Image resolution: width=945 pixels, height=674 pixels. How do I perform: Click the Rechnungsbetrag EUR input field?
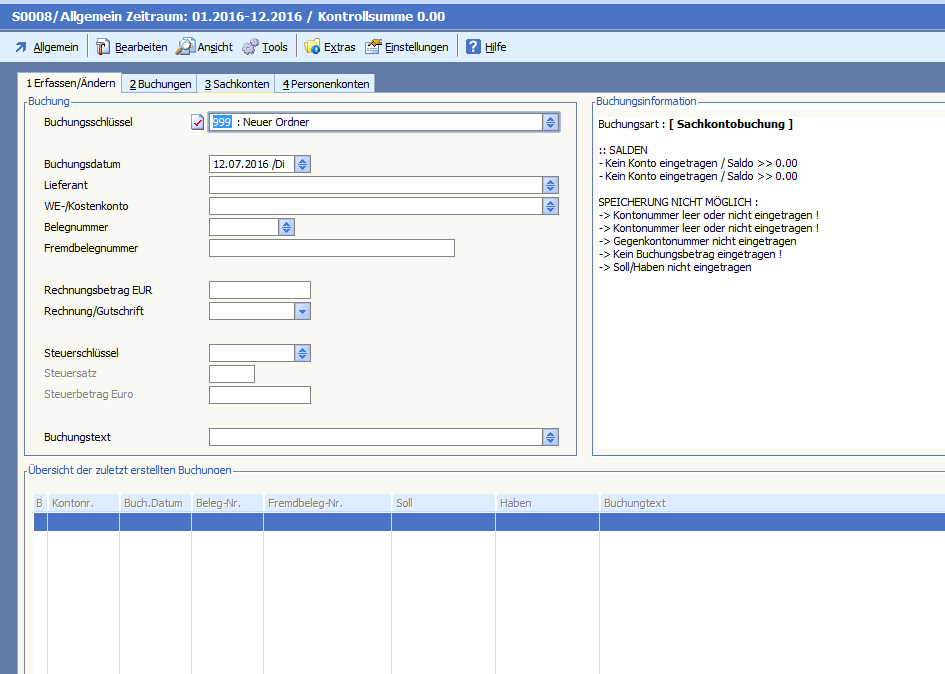259,290
